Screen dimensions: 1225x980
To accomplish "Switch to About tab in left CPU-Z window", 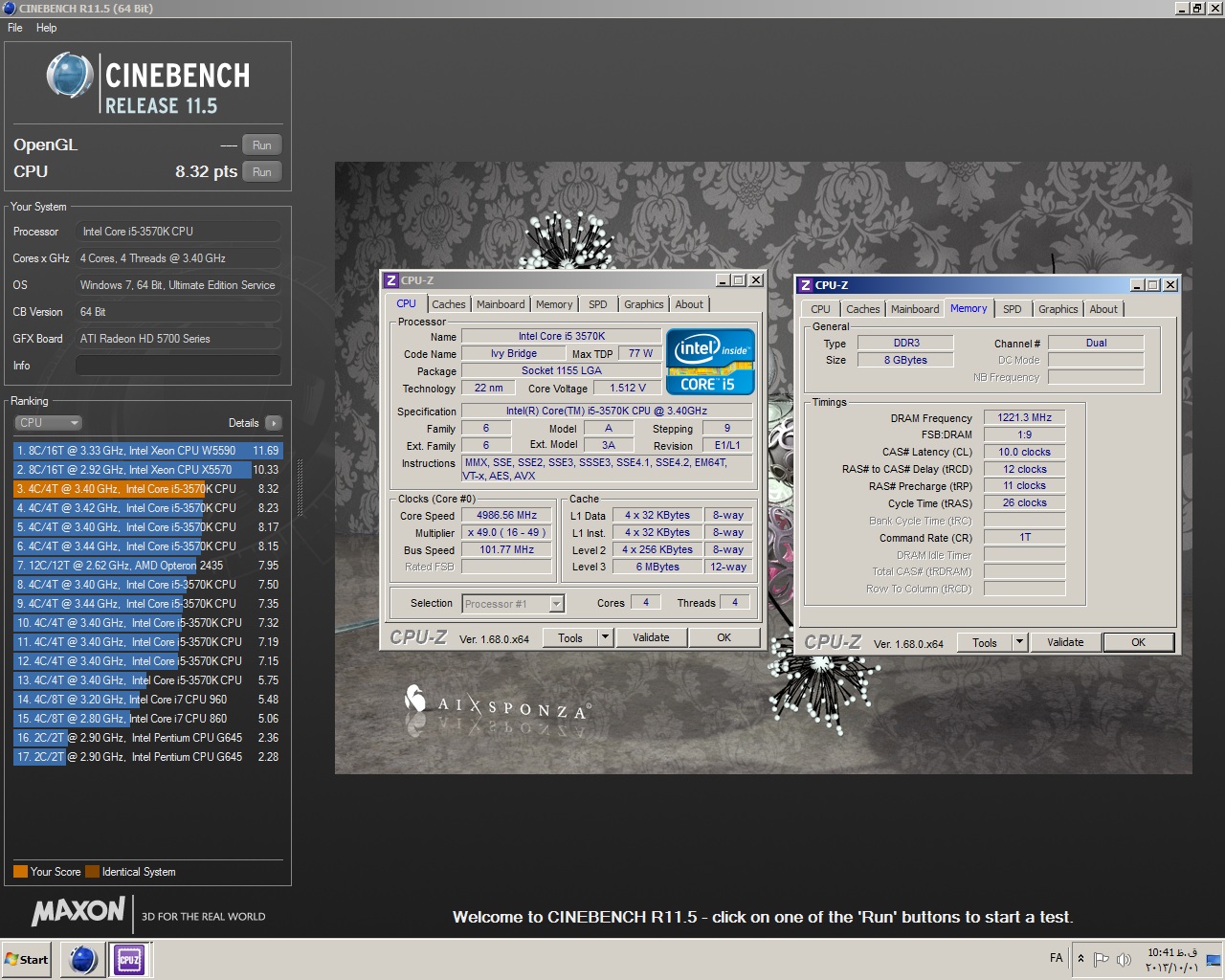I will pos(689,304).
